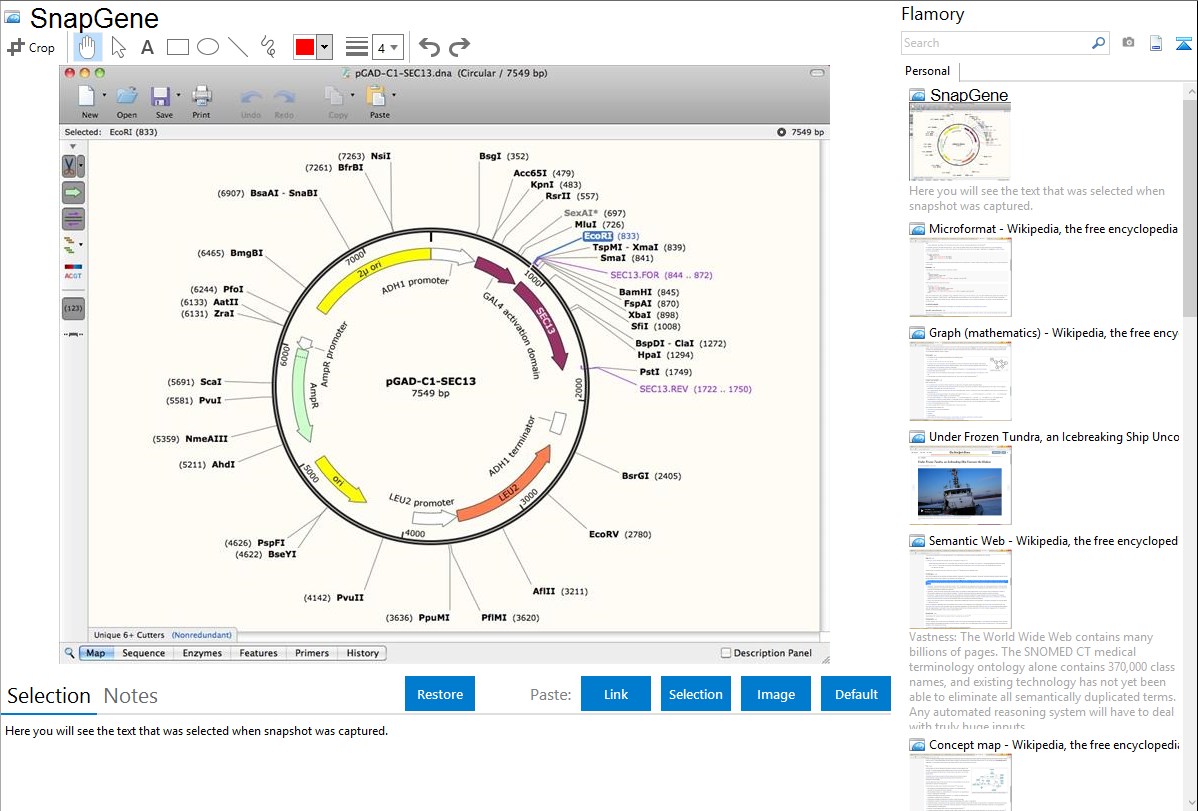This screenshot has width=1198, height=811.
Task: Click the Selection paste button
Action: [x=695, y=693]
